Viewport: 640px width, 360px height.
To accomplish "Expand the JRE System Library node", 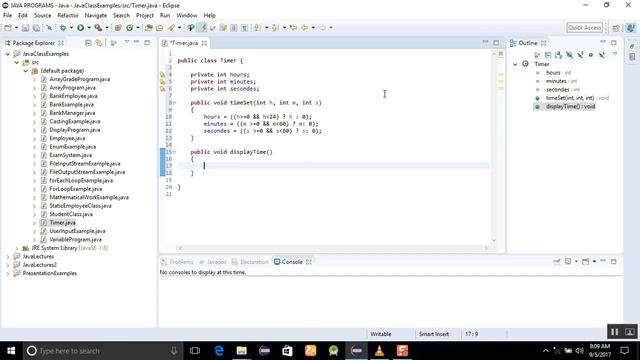I will (x=17, y=248).
